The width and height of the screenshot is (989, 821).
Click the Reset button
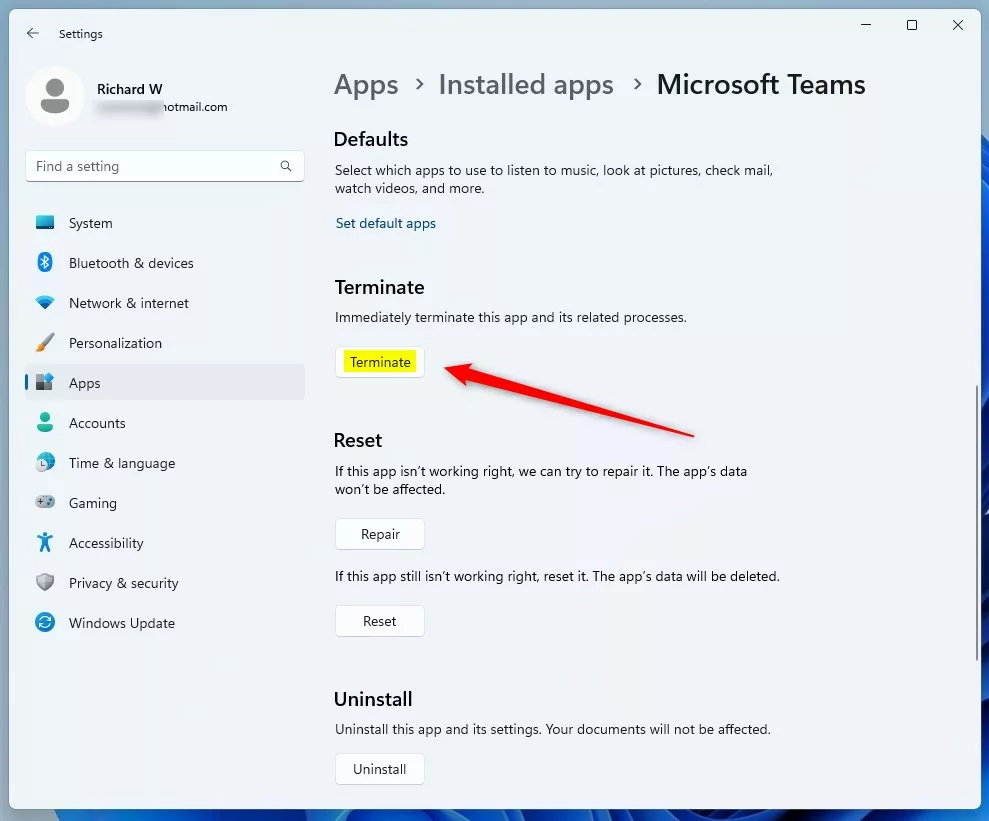(x=380, y=621)
